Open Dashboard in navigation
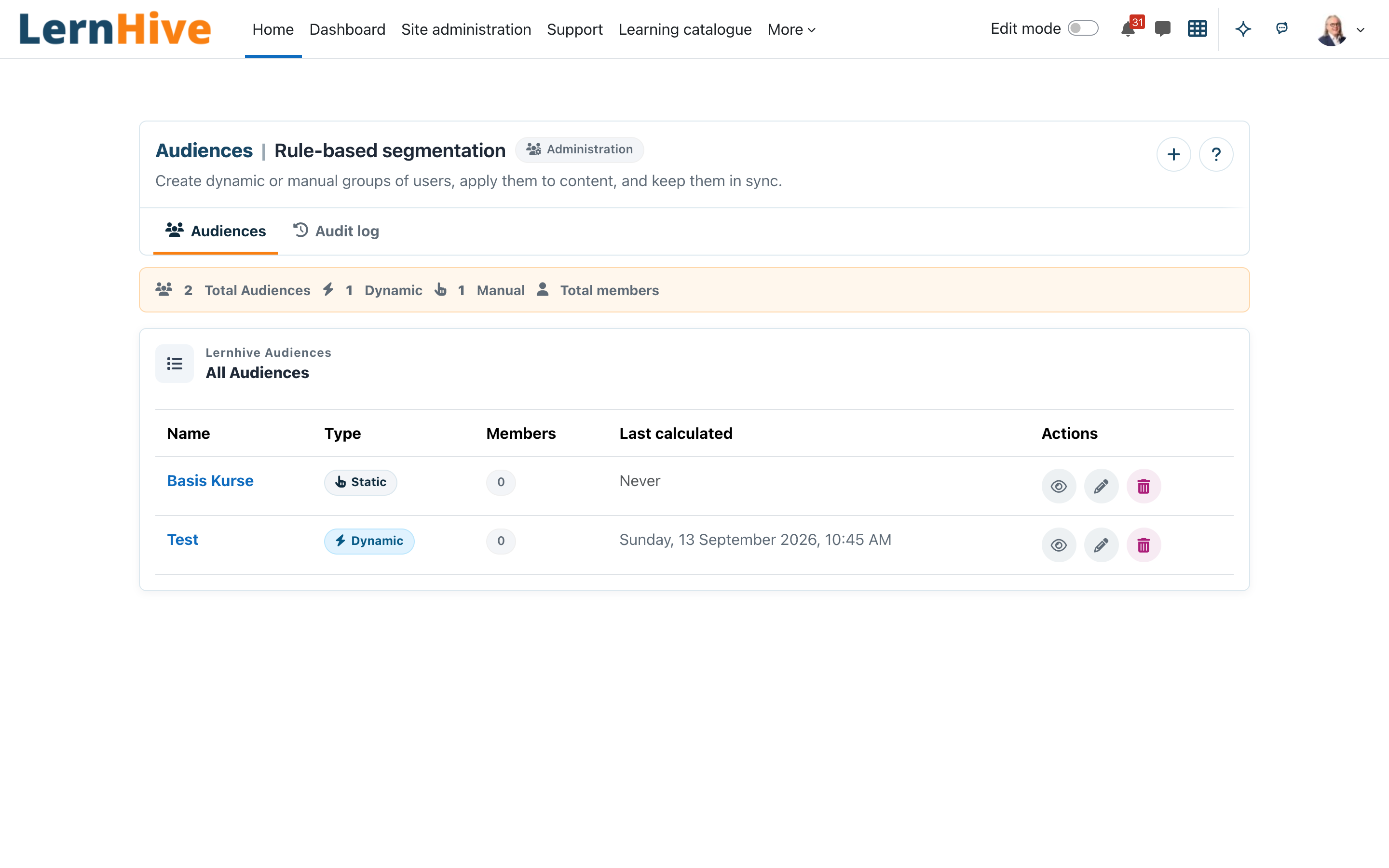This screenshot has height=868, width=1389. (x=347, y=29)
